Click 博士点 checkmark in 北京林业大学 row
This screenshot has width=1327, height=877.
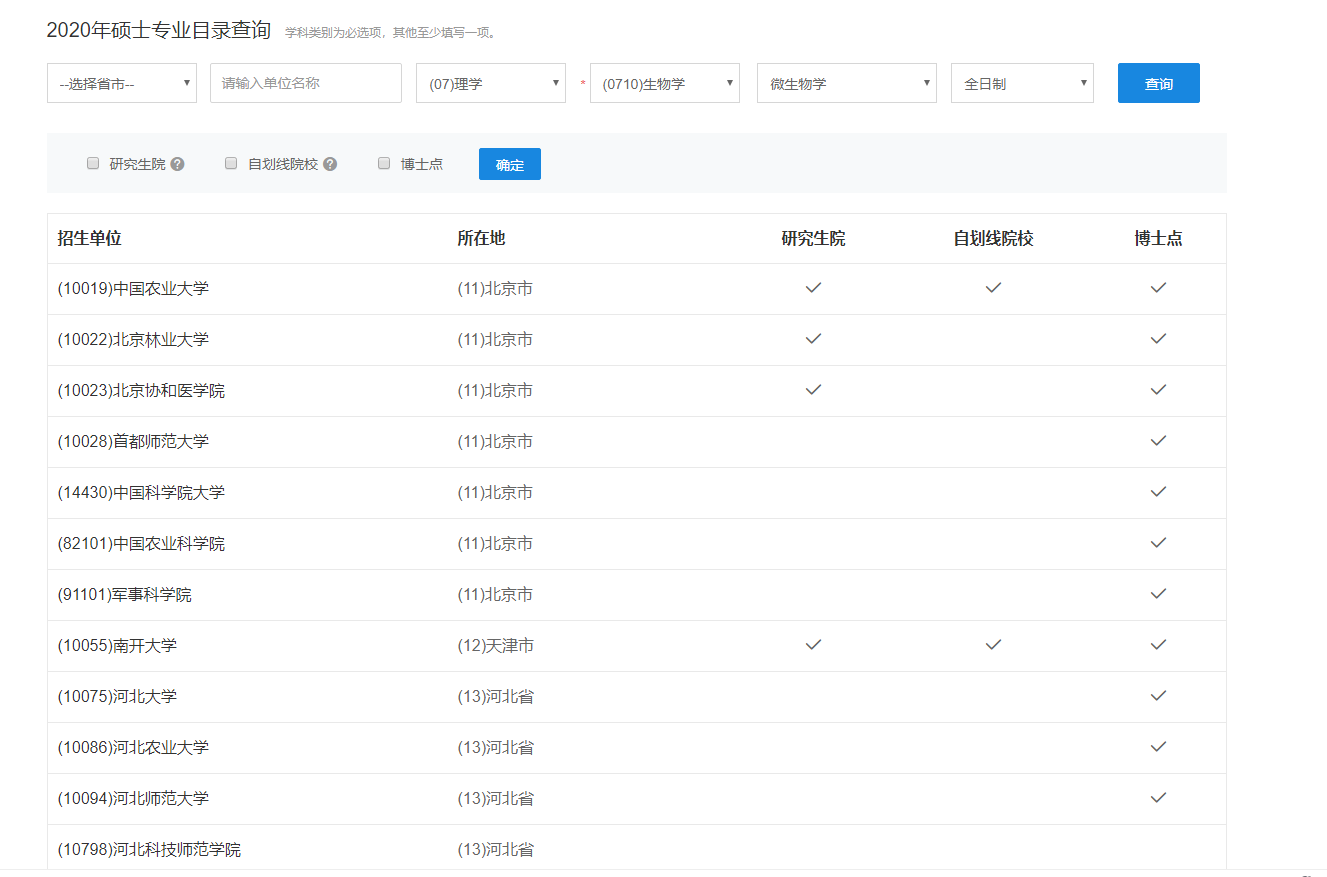(1158, 339)
